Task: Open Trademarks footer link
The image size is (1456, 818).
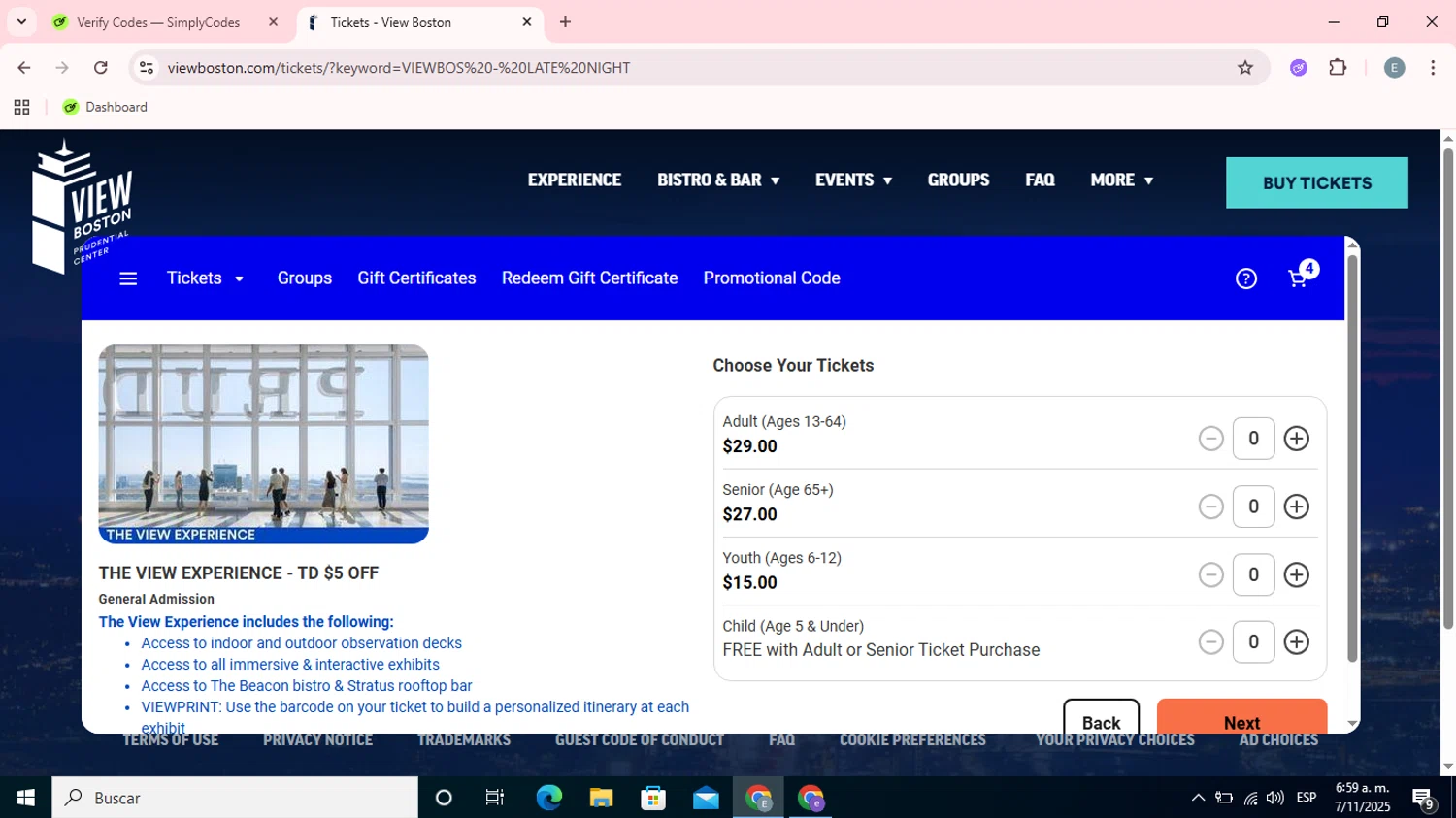Action: pyautogui.click(x=464, y=740)
